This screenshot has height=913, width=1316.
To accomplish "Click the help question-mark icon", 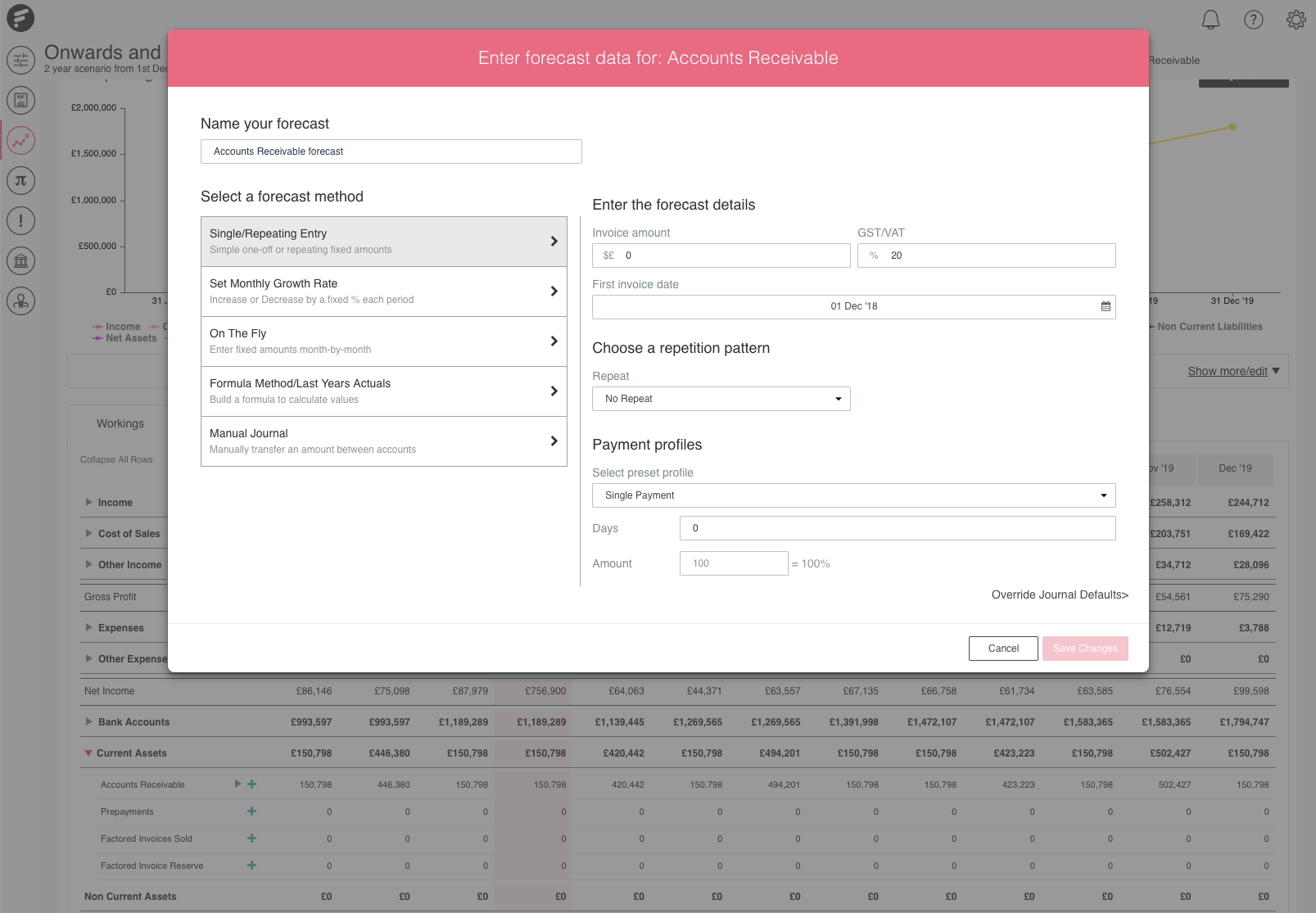I will [x=1253, y=20].
